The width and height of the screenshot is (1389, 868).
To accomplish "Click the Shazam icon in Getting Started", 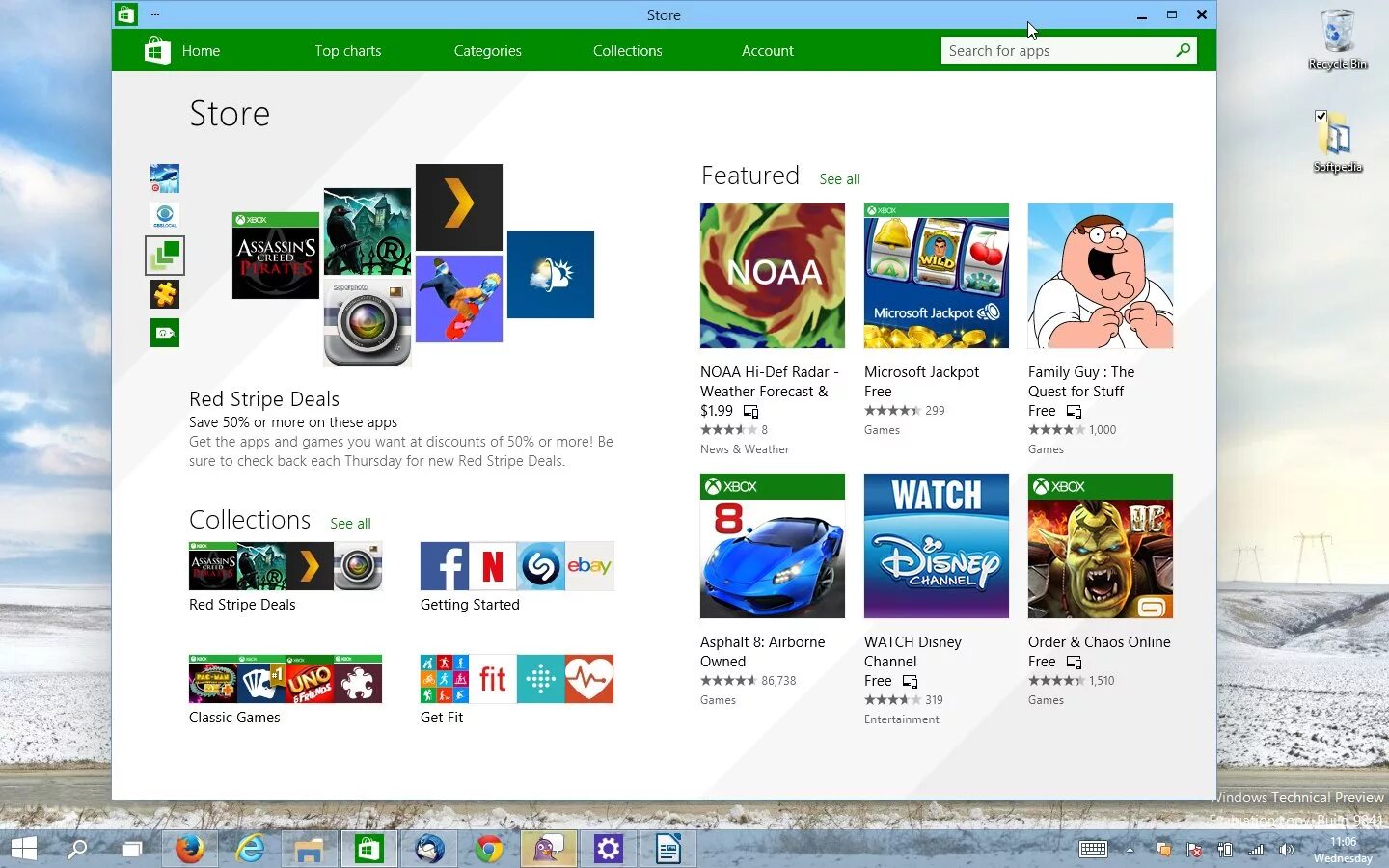I will pyautogui.click(x=541, y=566).
